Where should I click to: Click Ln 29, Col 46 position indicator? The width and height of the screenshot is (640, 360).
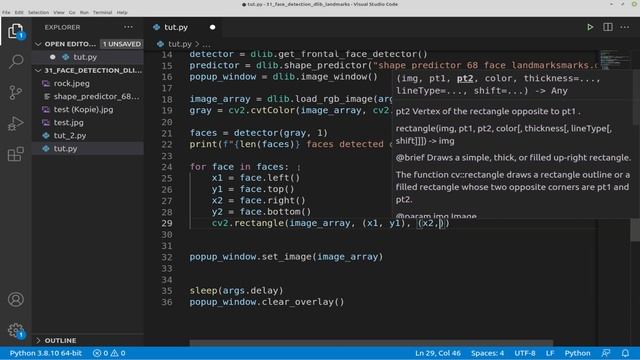[438, 353]
